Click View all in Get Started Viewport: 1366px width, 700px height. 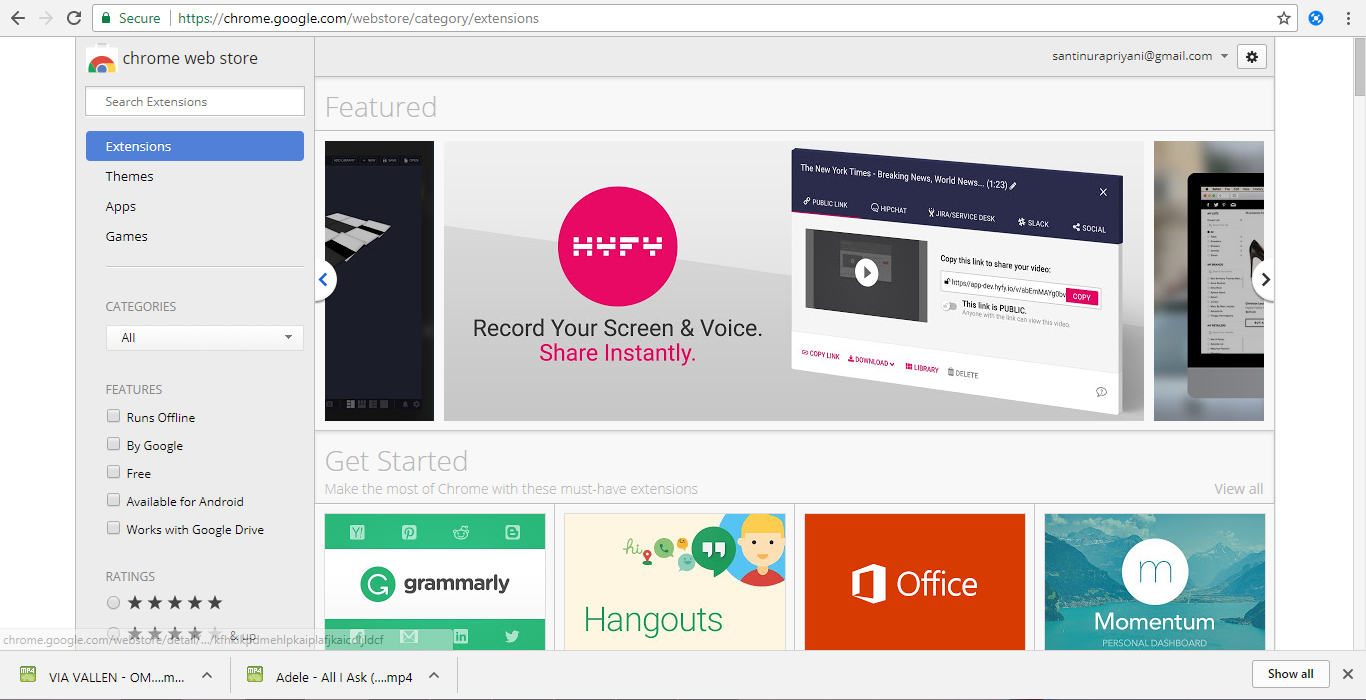pyautogui.click(x=1239, y=489)
